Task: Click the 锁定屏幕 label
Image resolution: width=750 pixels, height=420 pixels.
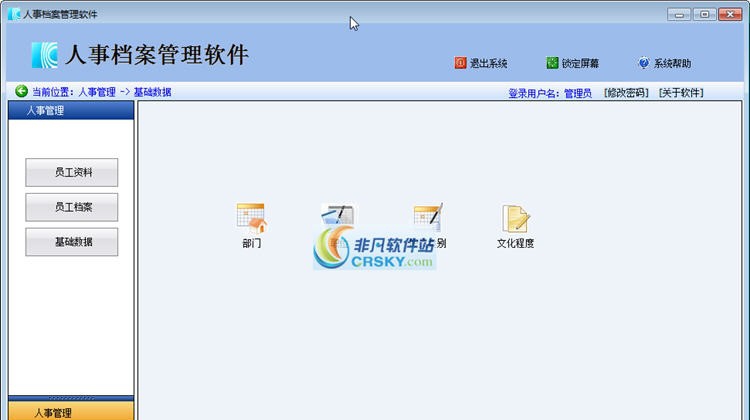Action: [x=580, y=63]
